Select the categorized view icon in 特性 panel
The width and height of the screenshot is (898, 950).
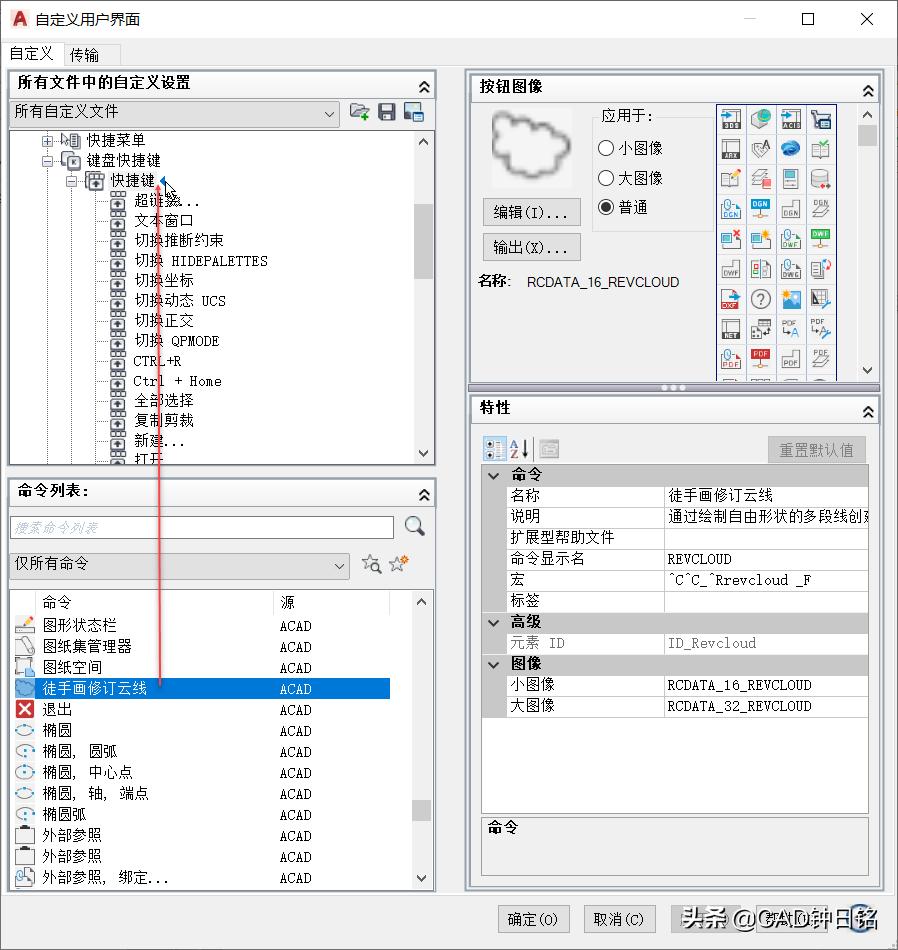click(494, 448)
